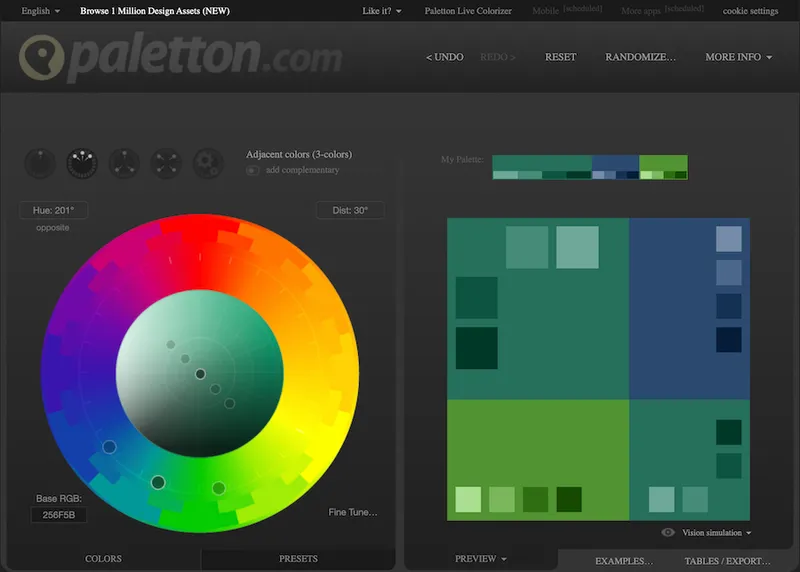The image size is (800, 572).
Task: Click the RANDOMIZE button
Action: point(640,57)
